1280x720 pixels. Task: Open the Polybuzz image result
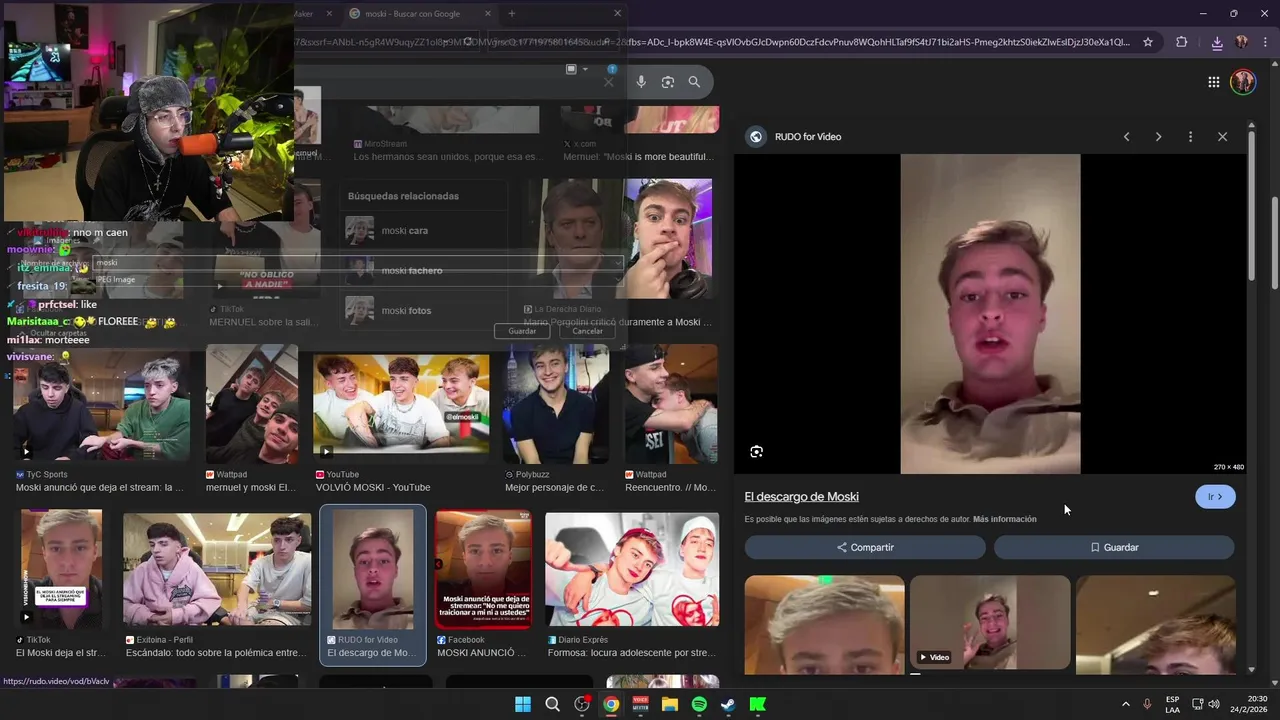tap(556, 404)
